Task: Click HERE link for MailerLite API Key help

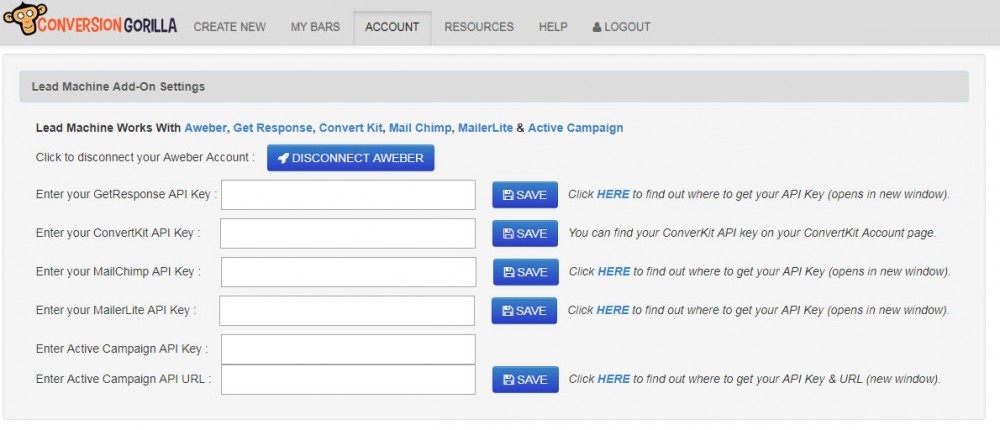Action: coord(612,310)
